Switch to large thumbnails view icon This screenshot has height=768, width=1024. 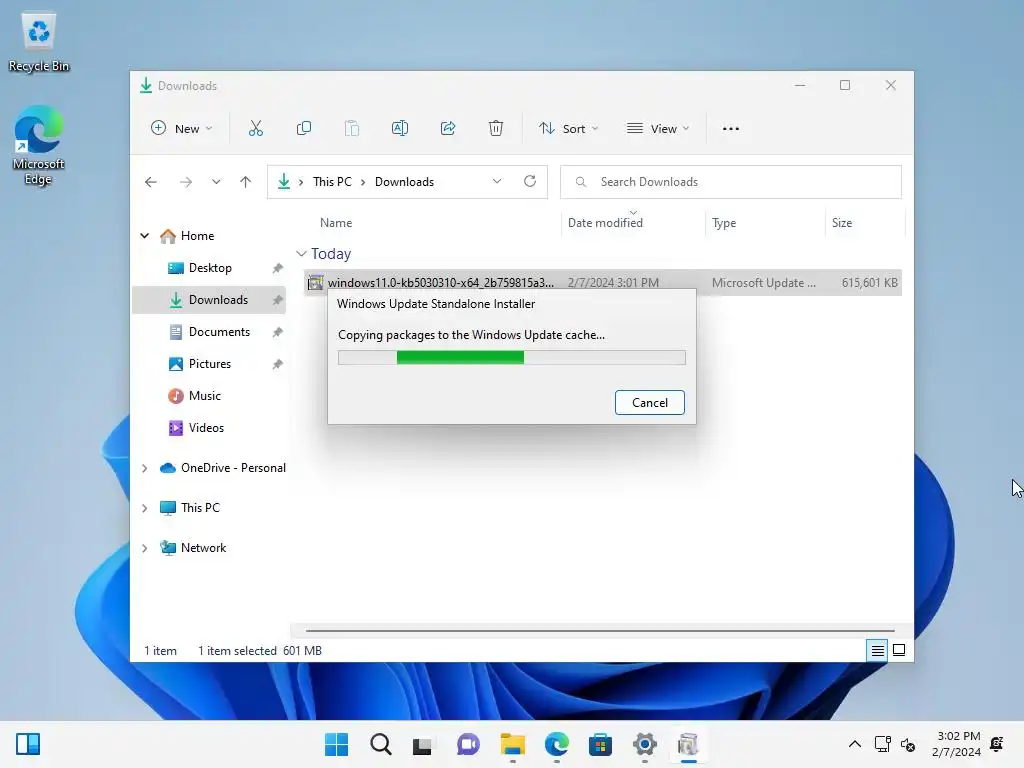click(x=899, y=650)
